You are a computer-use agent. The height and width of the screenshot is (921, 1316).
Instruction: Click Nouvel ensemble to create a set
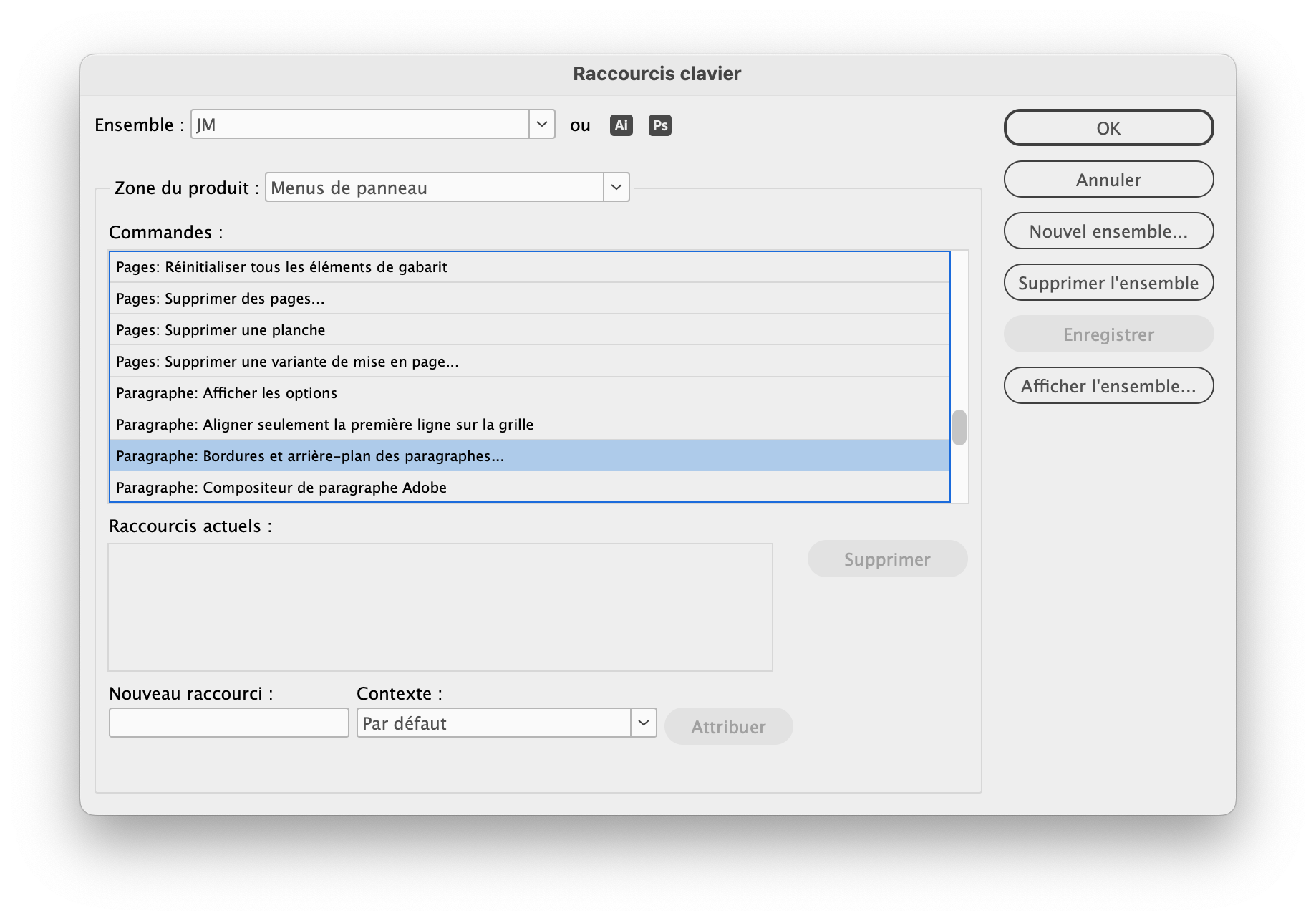(1108, 231)
